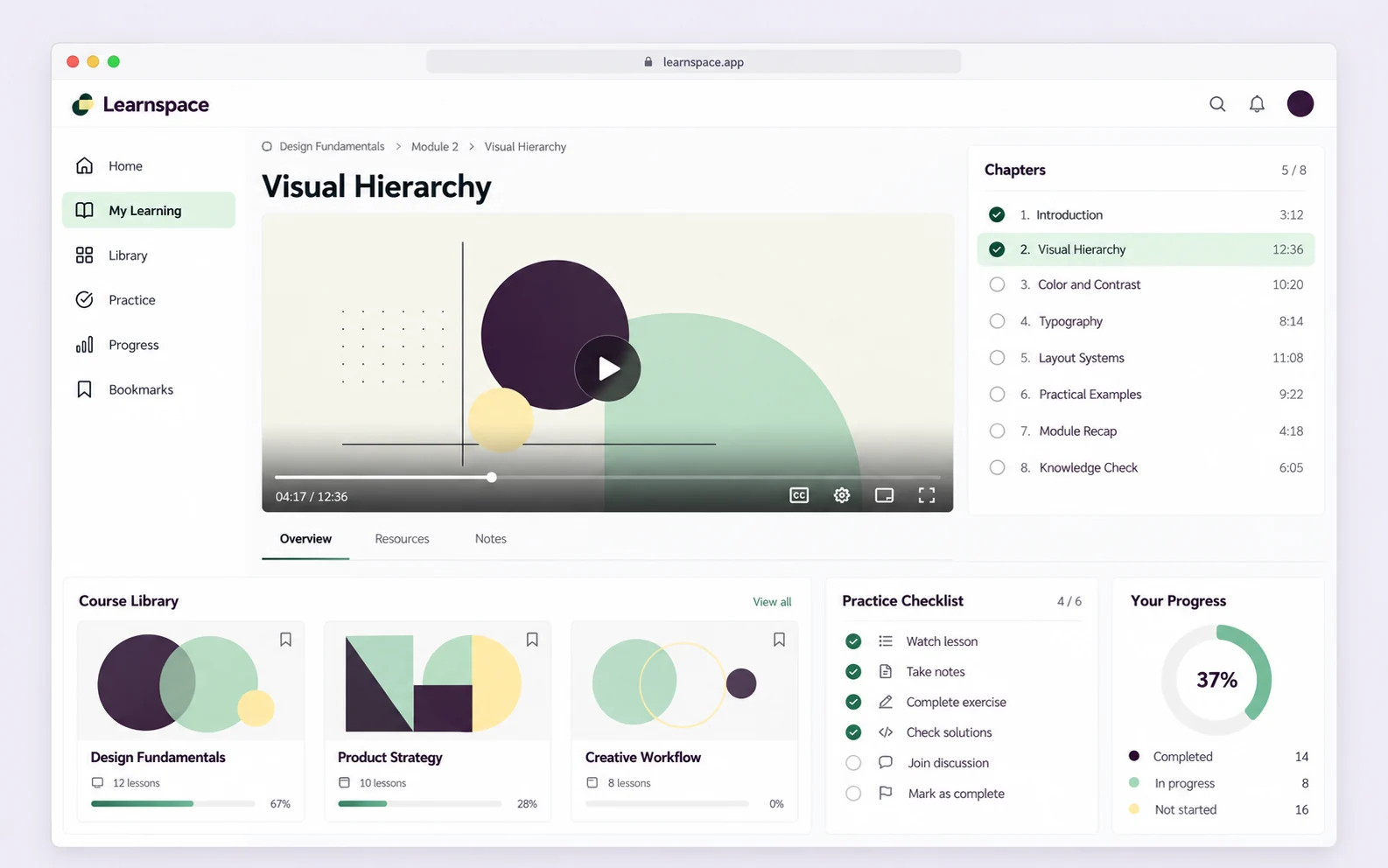
Task: Open video settings gear
Action: 842,495
